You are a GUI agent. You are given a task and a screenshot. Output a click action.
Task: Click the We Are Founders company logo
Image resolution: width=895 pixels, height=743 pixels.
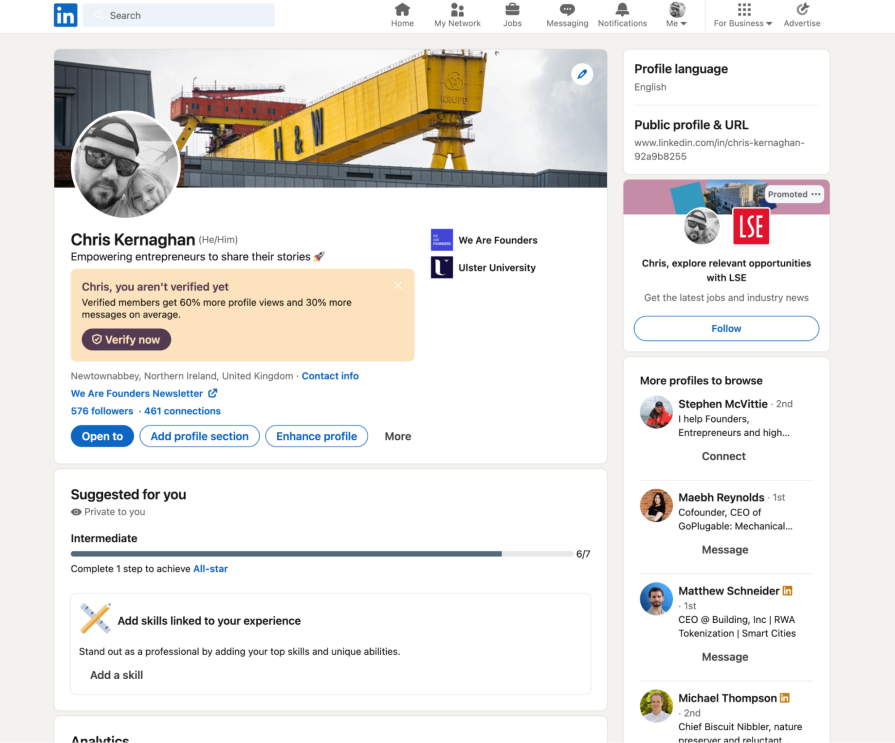(x=441, y=240)
